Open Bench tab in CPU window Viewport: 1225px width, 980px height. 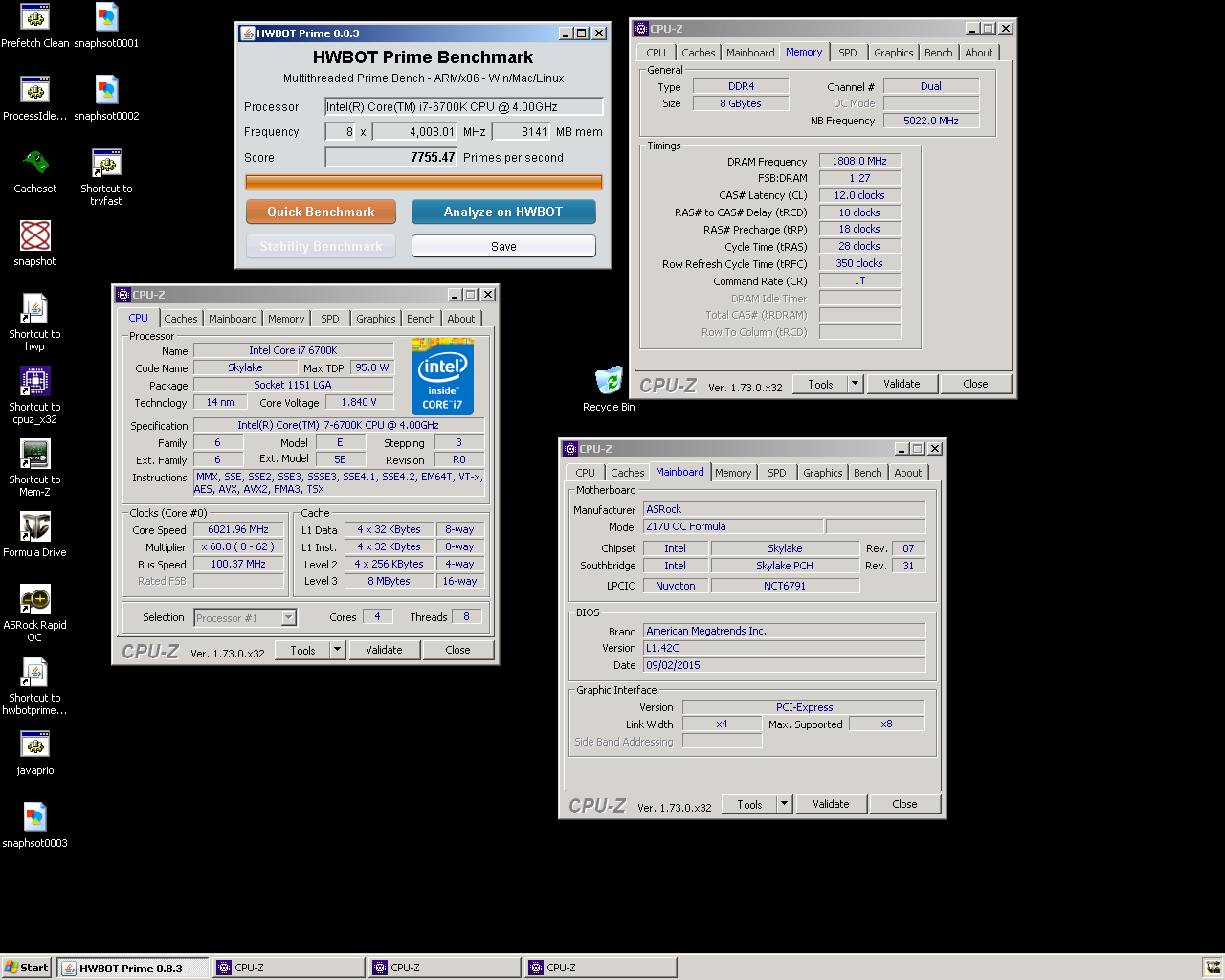pos(421,319)
